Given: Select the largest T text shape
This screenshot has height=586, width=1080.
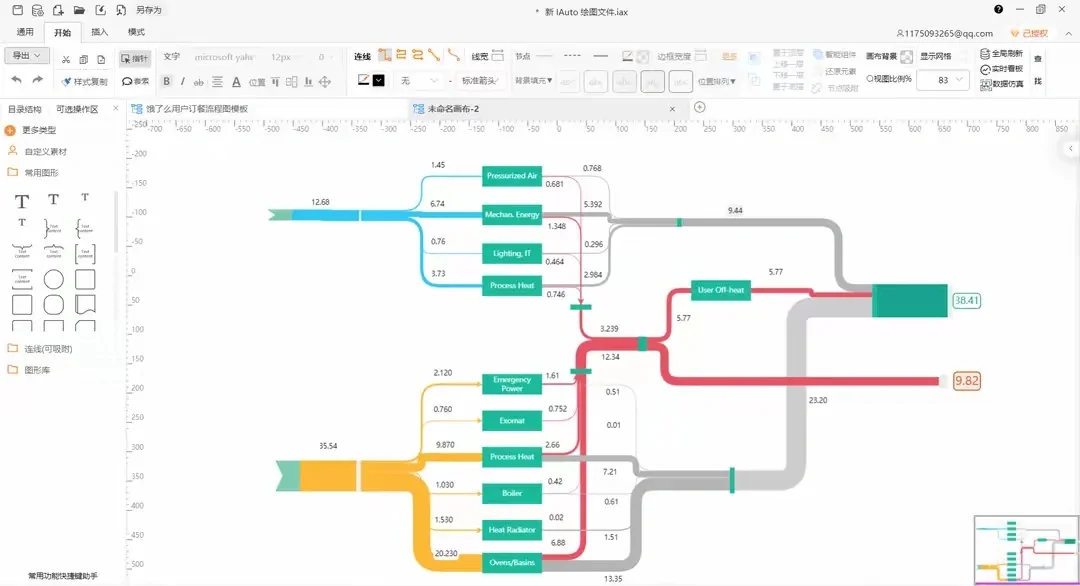Looking at the screenshot, I should click(x=22, y=201).
